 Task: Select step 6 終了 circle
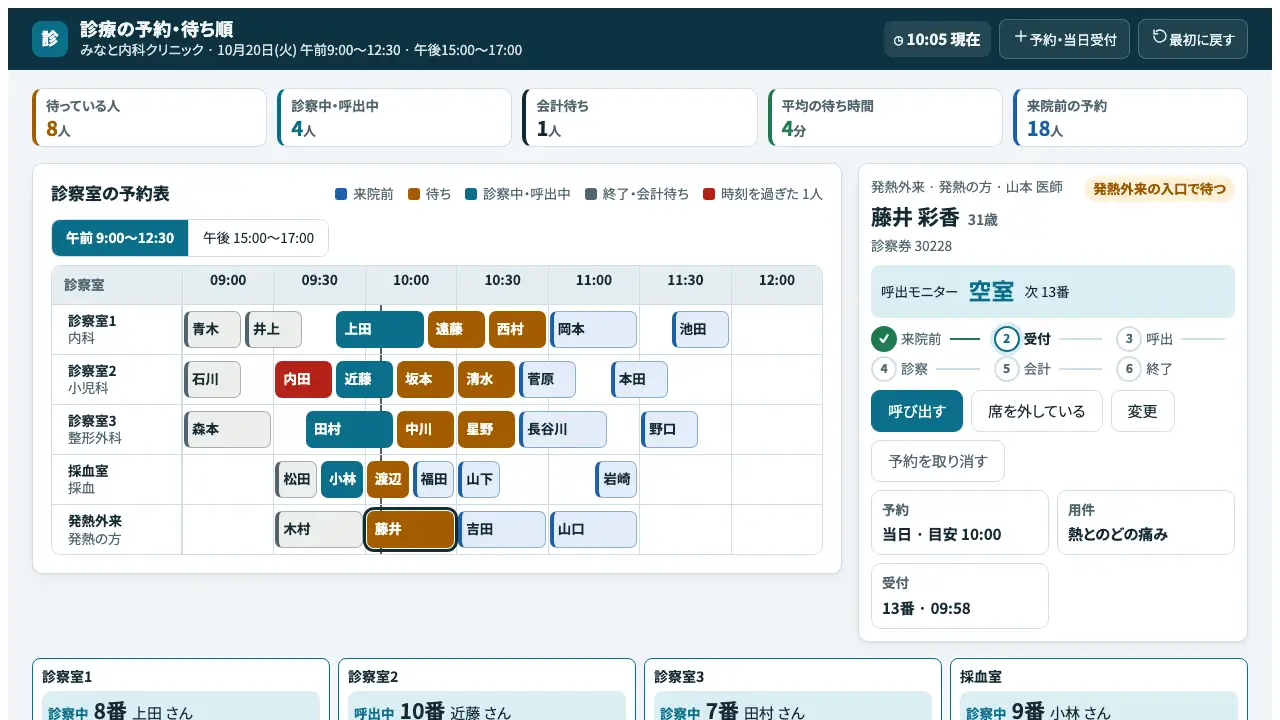coord(1129,369)
